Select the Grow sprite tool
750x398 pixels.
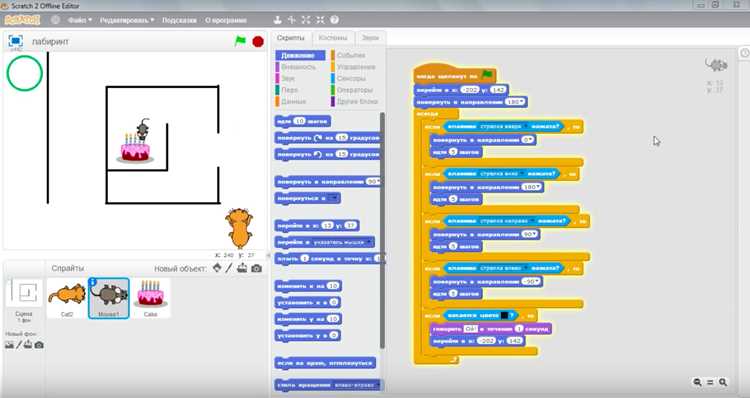pyautogui.click(x=306, y=20)
